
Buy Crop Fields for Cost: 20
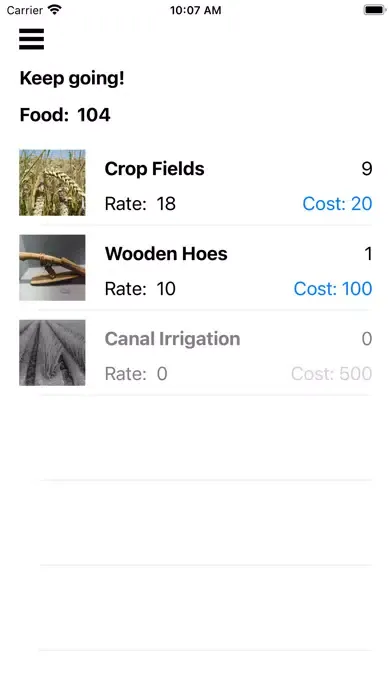coord(337,204)
